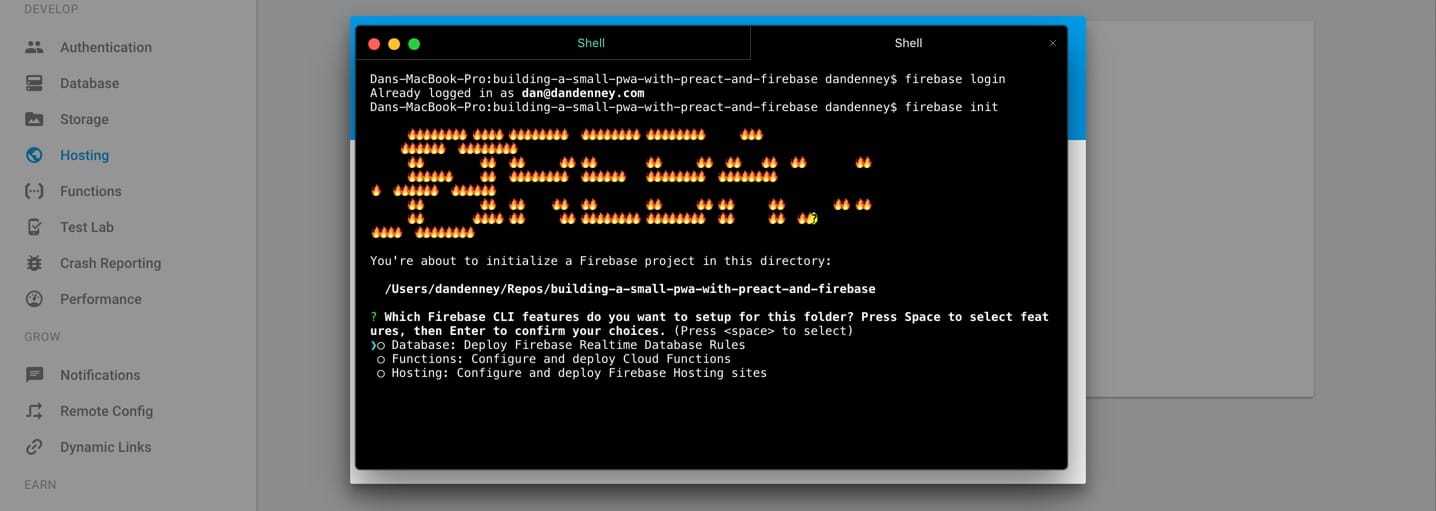The image size is (1436, 511).
Task: Click the 'firebase init' command text
Action: [951, 107]
